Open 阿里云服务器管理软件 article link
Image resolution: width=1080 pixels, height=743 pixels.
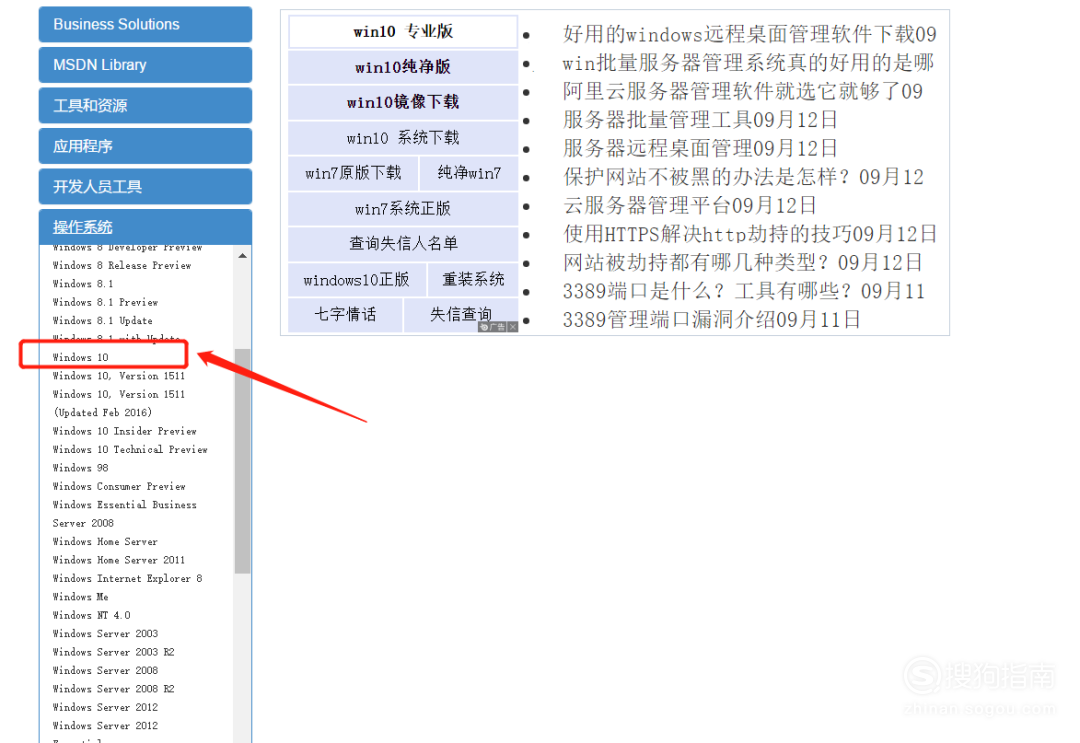click(x=742, y=91)
